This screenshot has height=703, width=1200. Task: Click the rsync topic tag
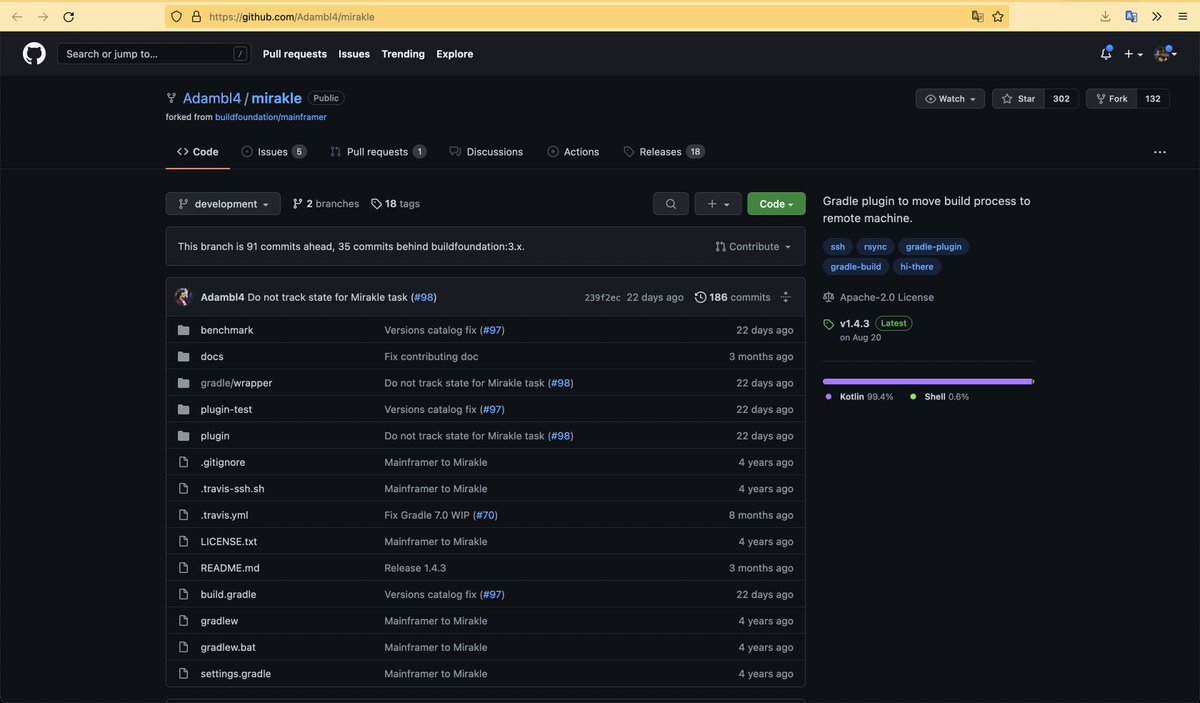(x=875, y=247)
